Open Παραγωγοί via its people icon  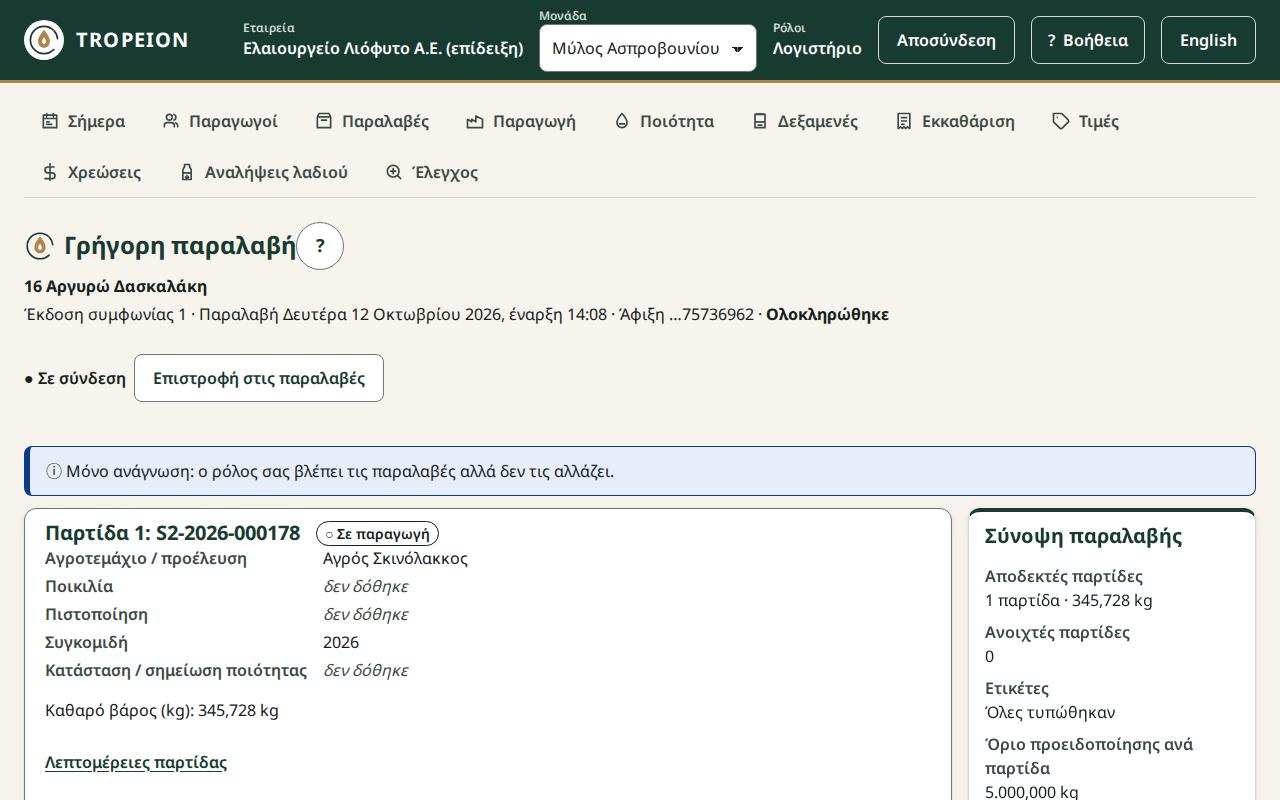(171, 121)
